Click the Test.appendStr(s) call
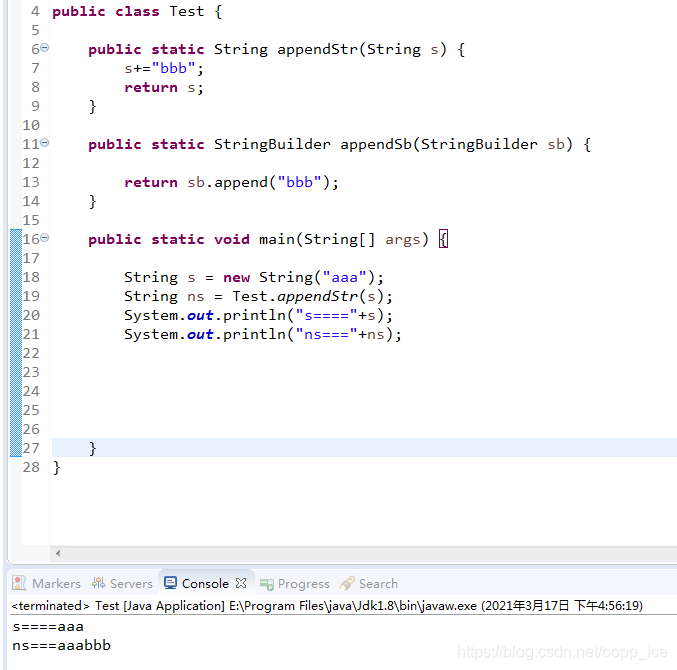The width and height of the screenshot is (677, 670). point(308,296)
